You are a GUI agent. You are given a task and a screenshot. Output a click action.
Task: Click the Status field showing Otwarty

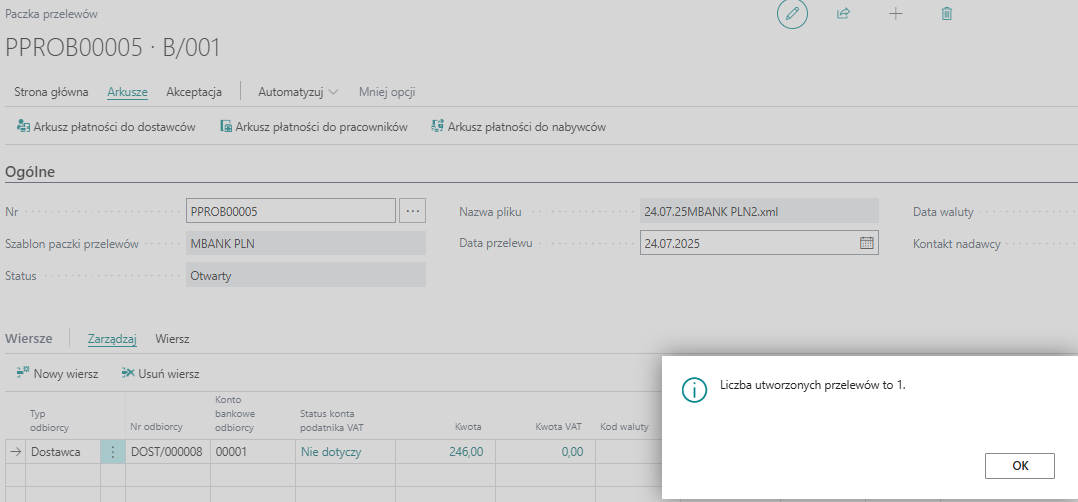[x=306, y=275]
